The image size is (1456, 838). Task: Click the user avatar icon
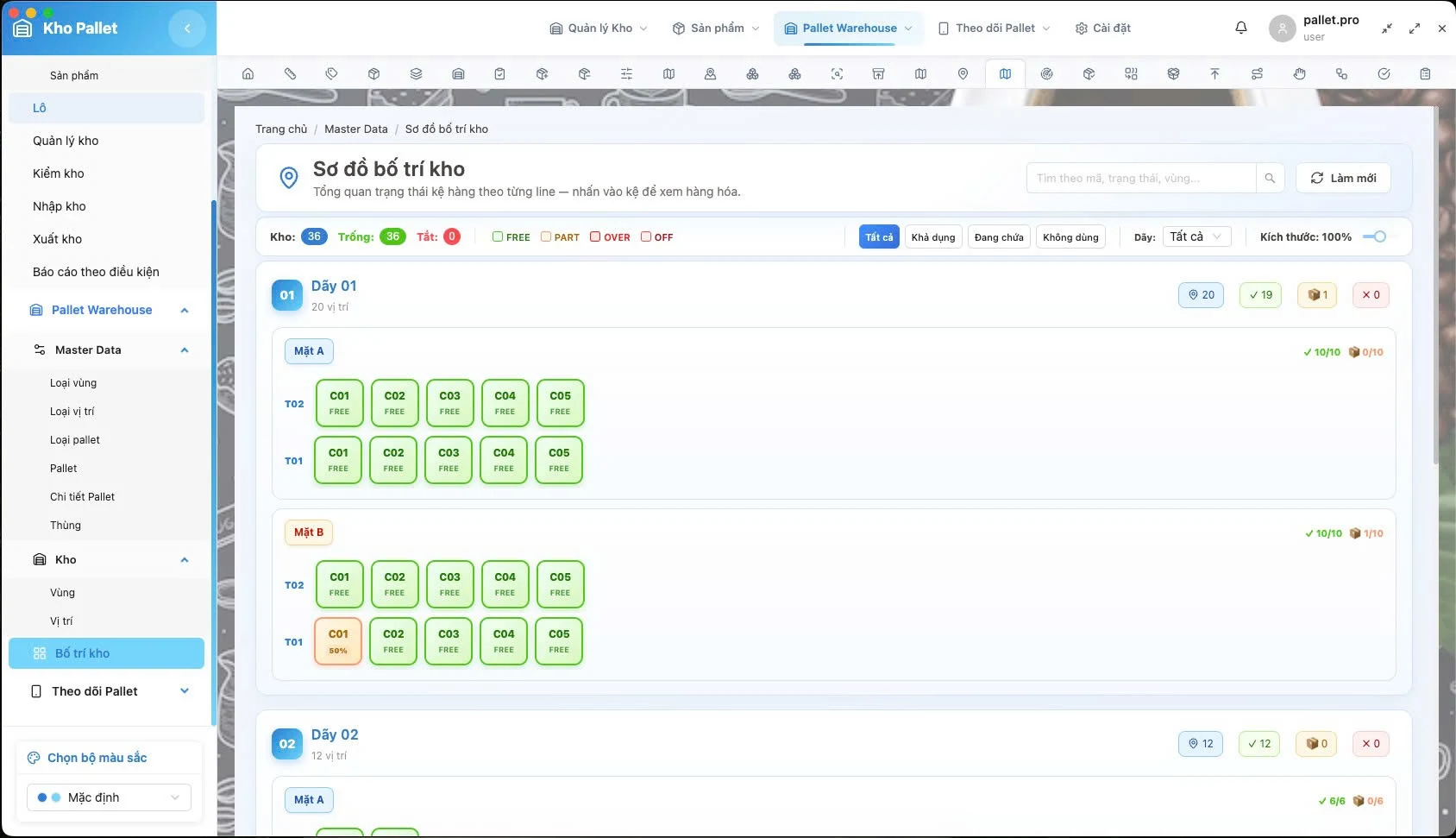pos(1282,28)
